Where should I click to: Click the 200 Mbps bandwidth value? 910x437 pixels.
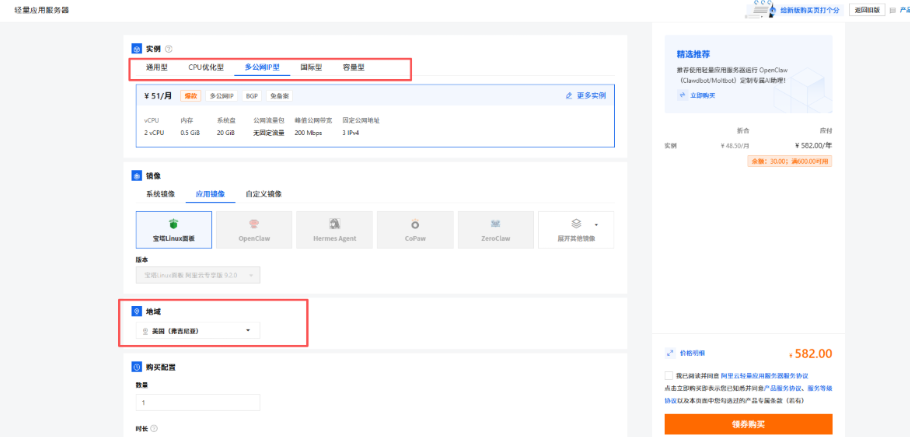pos(309,133)
